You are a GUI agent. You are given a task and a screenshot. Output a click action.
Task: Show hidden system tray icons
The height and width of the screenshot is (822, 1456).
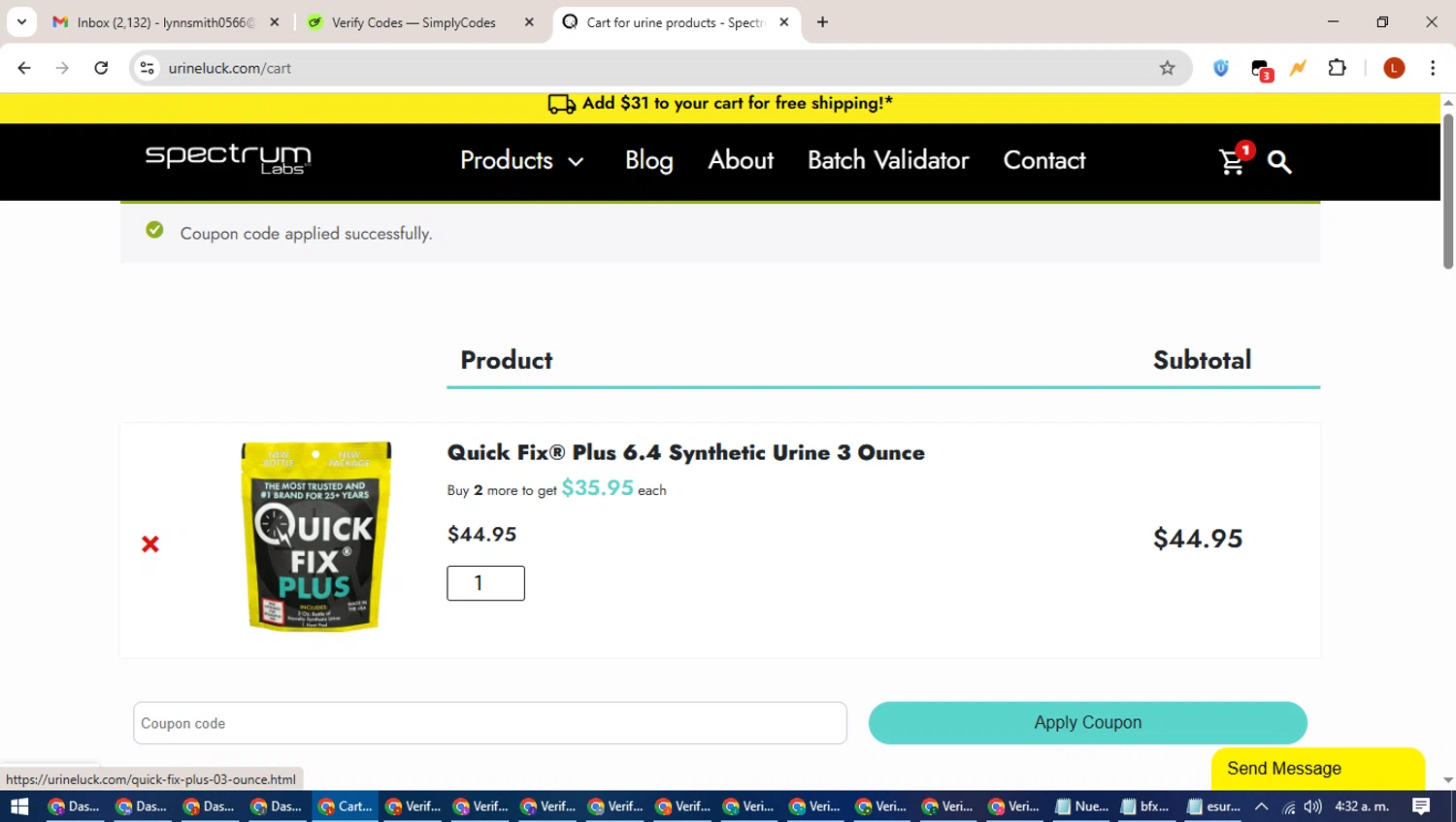1261,806
